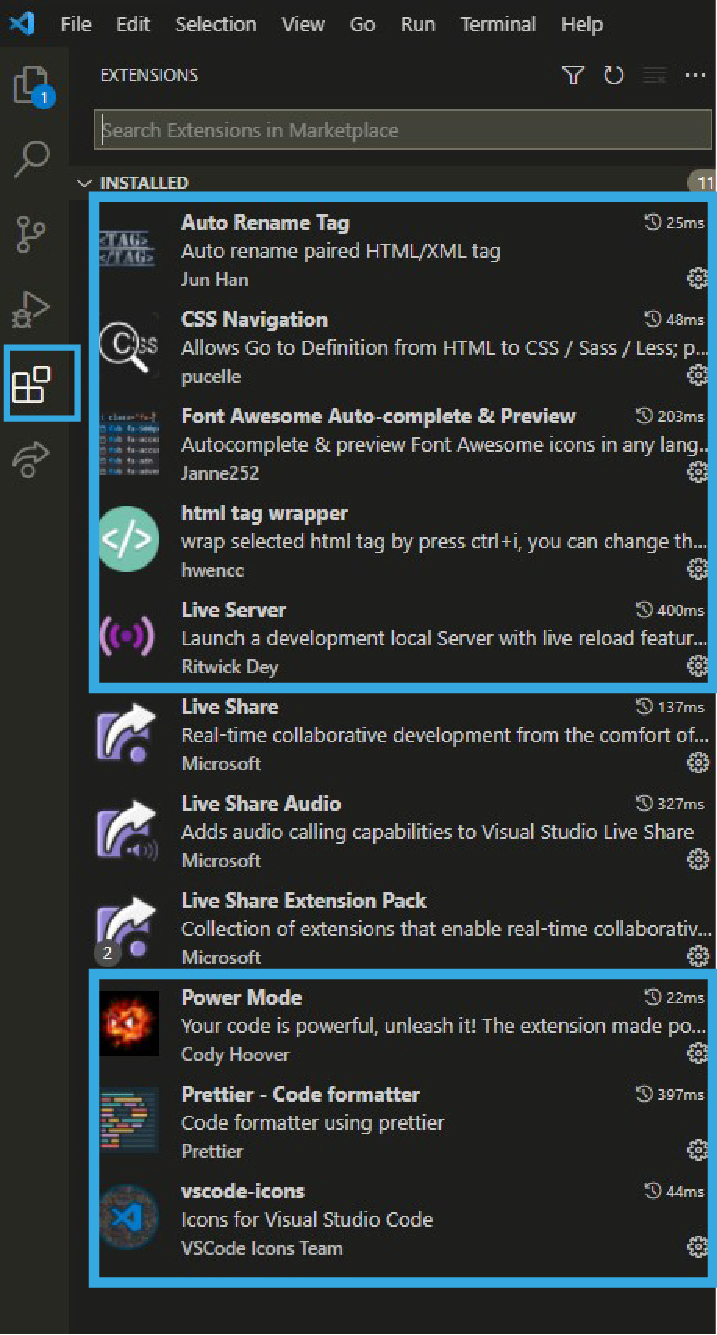This screenshot has width=717, height=1335.
Task: Click the html tag wrapper extension icon
Action: point(128,539)
